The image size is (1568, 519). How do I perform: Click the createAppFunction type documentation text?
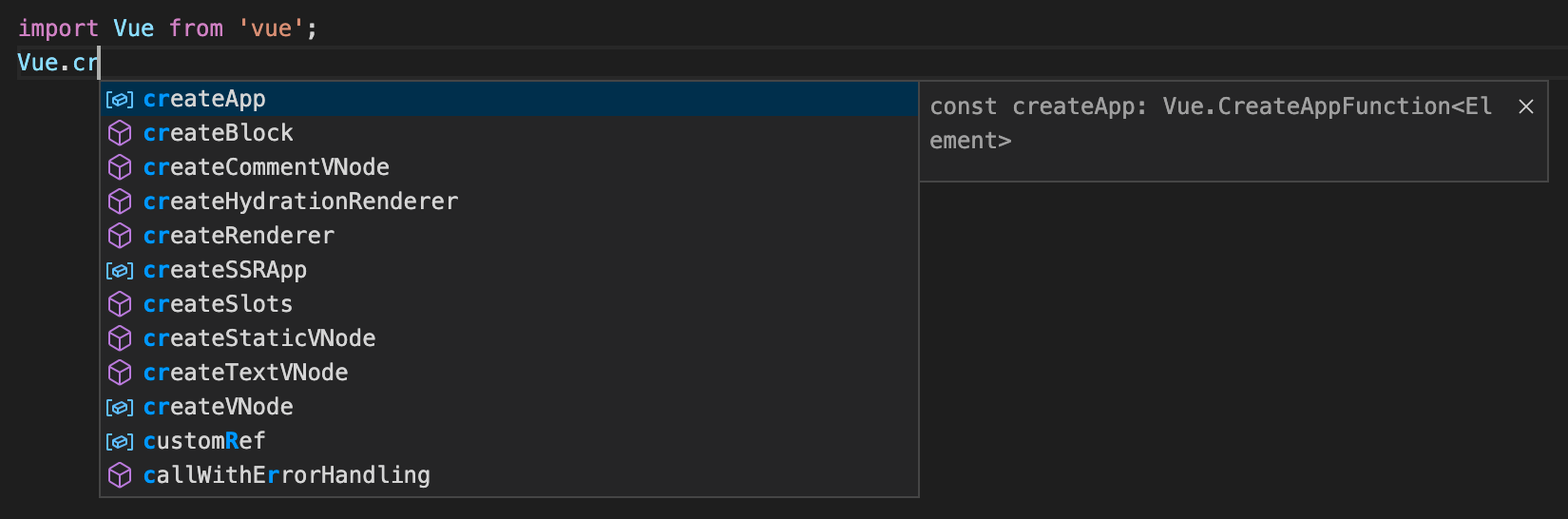1211,124
